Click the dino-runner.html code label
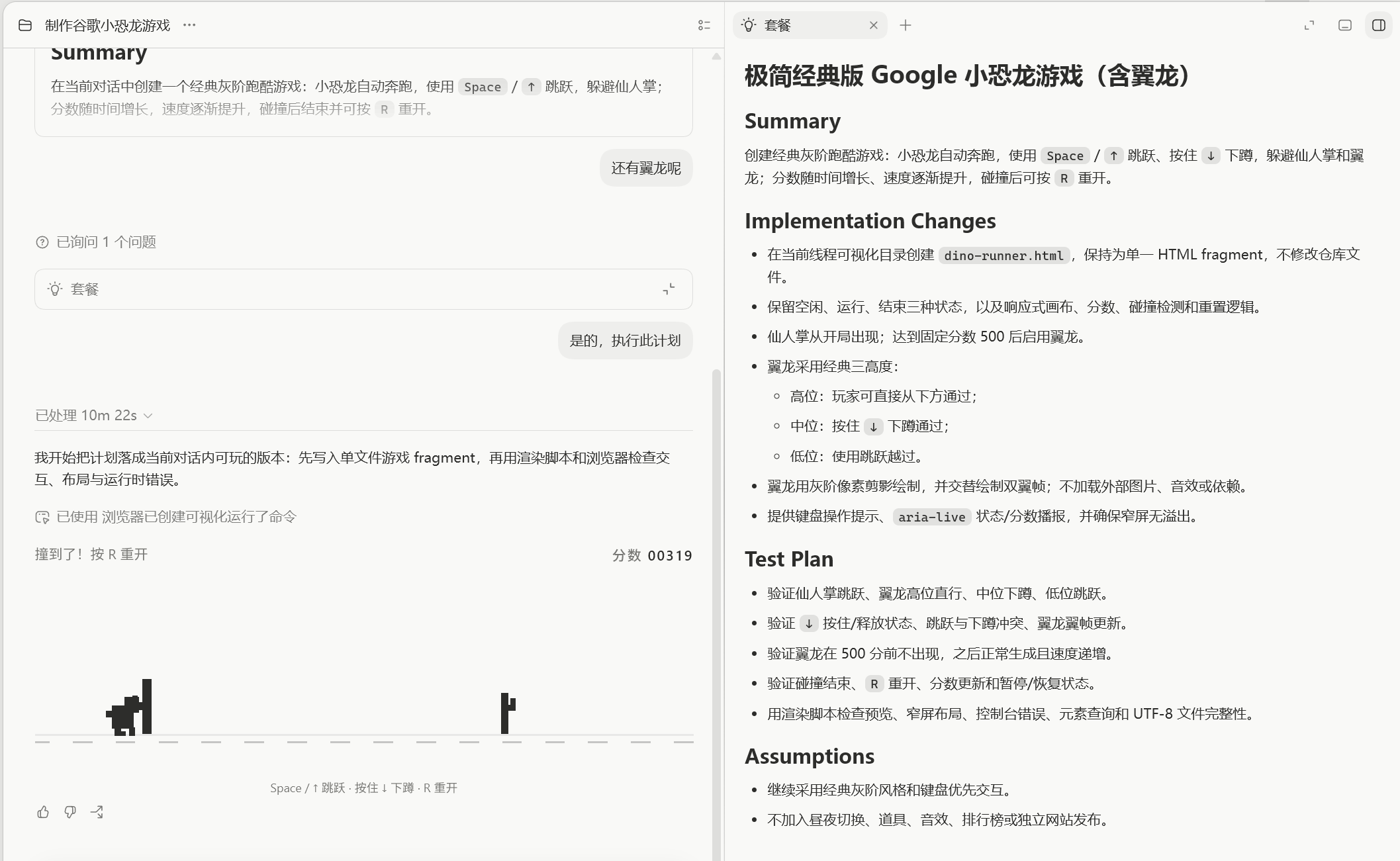1400x861 pixels. pos(1003,255)
